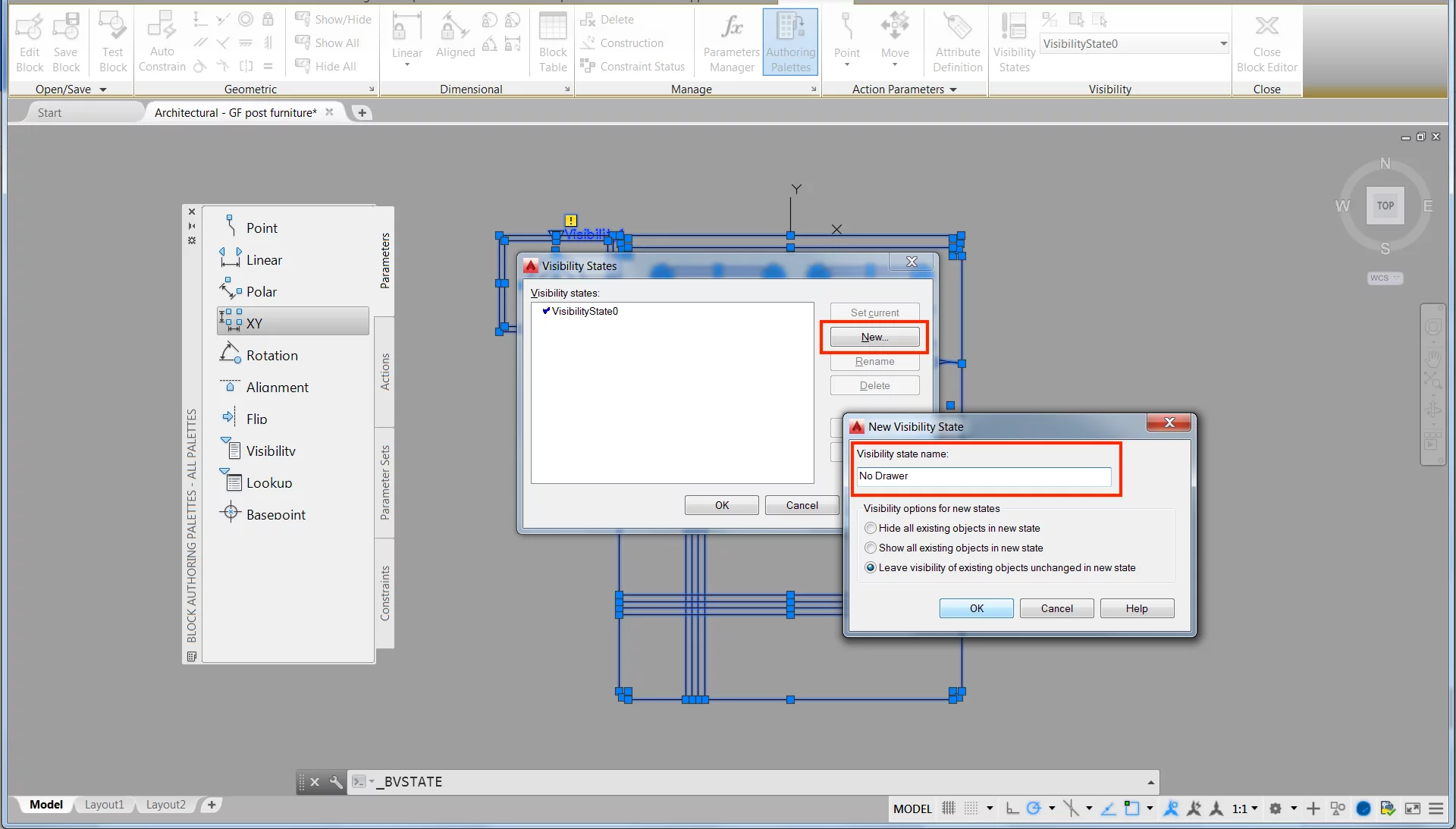Select the Test Block tool

pyautogui.click(x=112, y=42)
